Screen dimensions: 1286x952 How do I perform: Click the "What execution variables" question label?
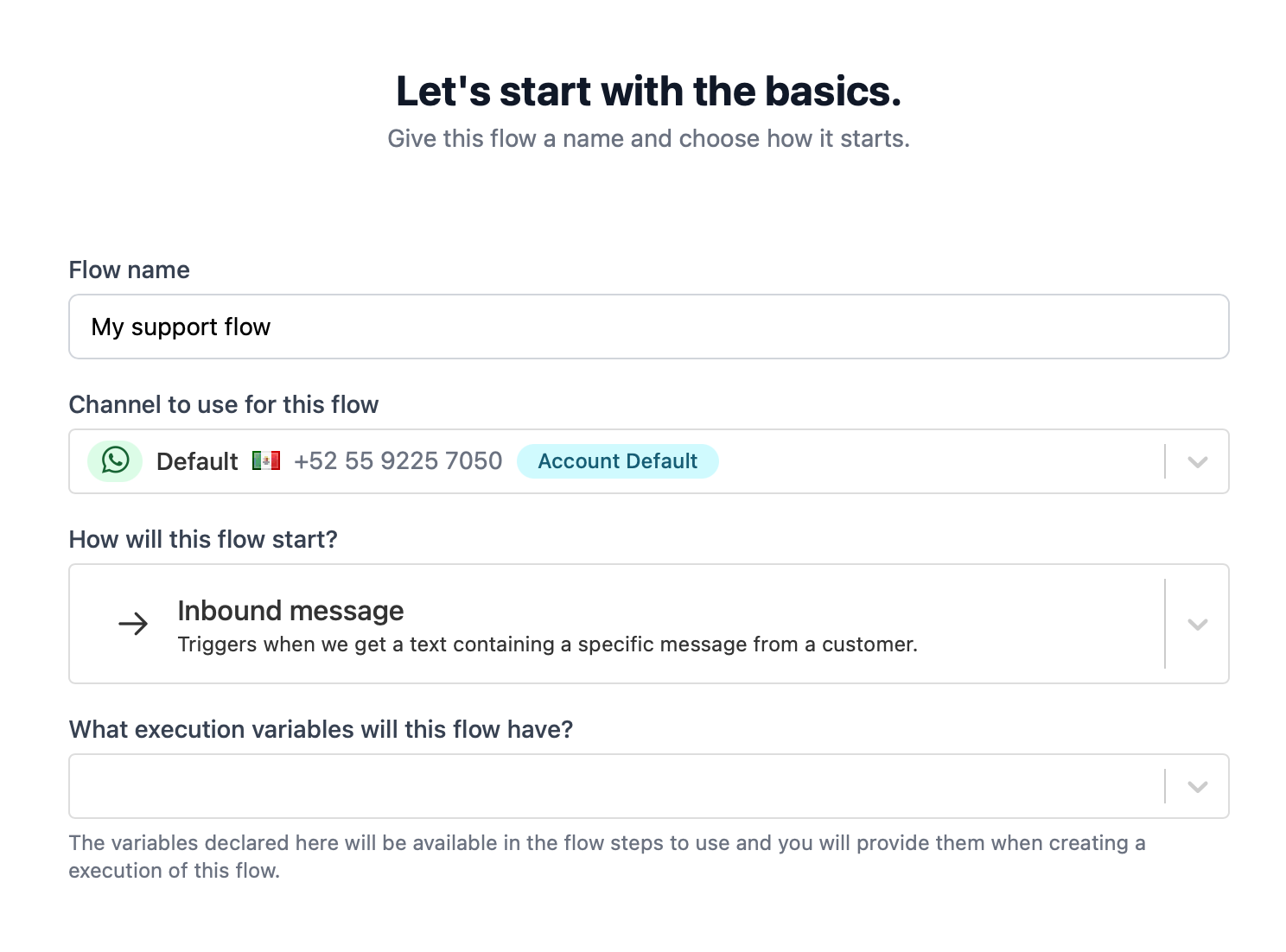(x=321, y=729)
